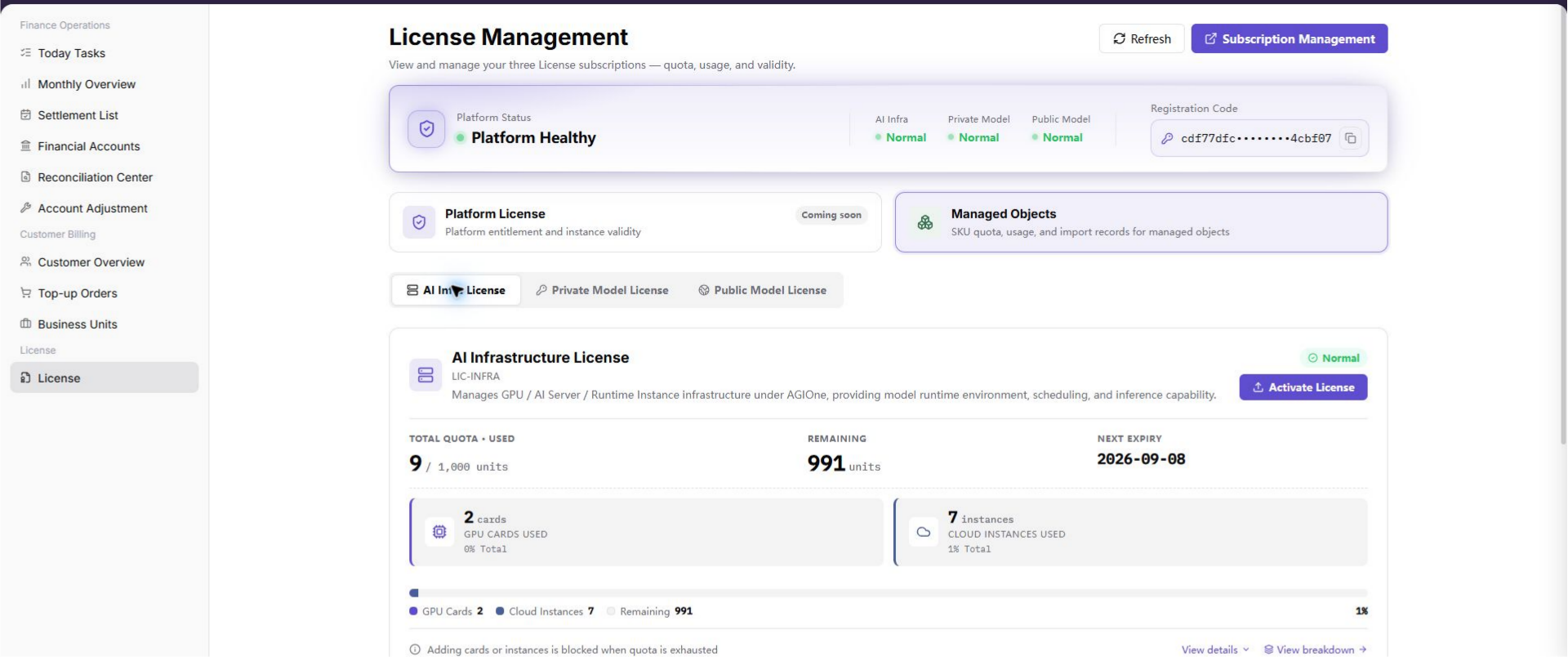The height and width of the screenshot is (657, 1568).
Task: Click Cloud Instances legend dot
Action: pyautogui.click(x=500, y=611)
